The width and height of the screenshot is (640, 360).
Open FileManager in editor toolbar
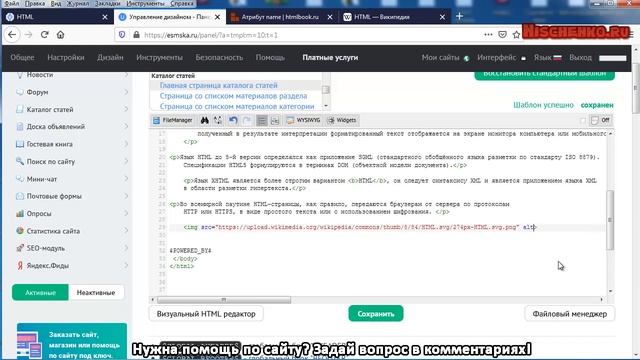(172, 120)
